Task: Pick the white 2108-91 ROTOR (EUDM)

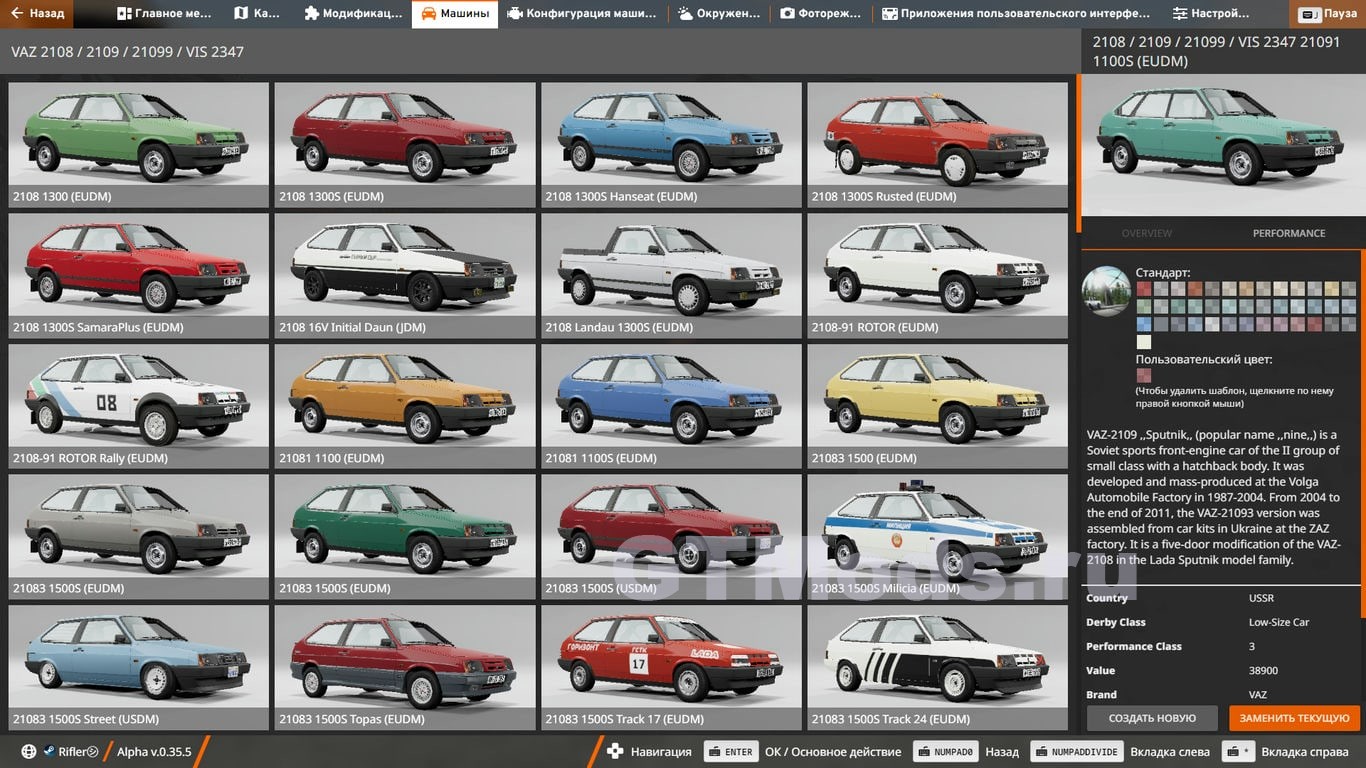Action: click(x=938, y=275)
